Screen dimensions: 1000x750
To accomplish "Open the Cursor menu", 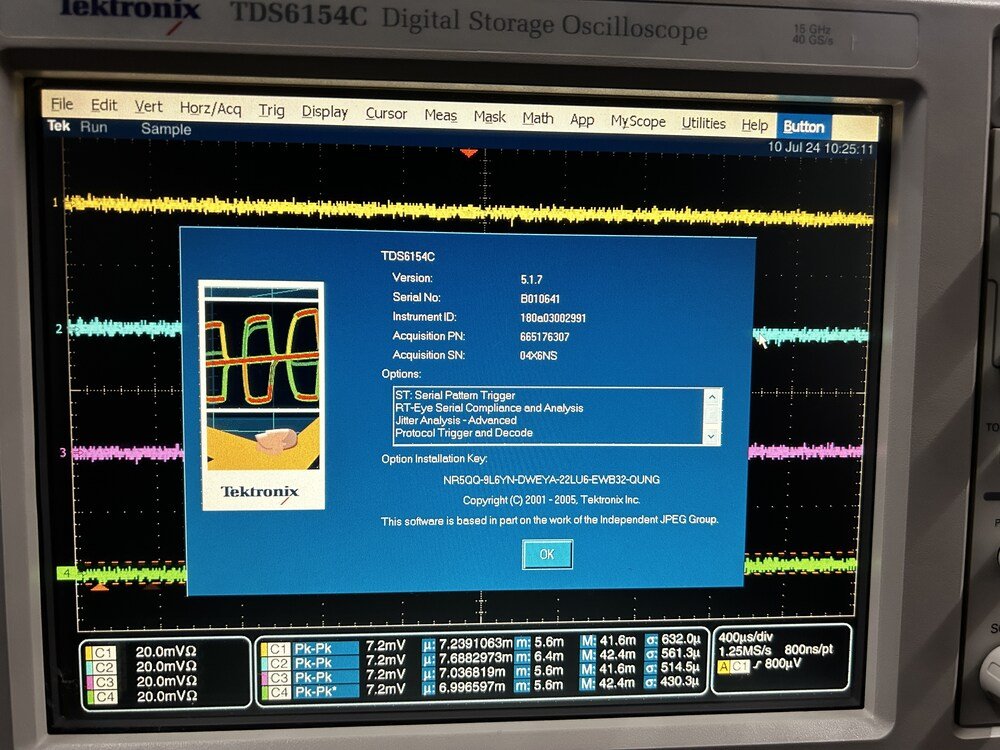I will 386,114.
